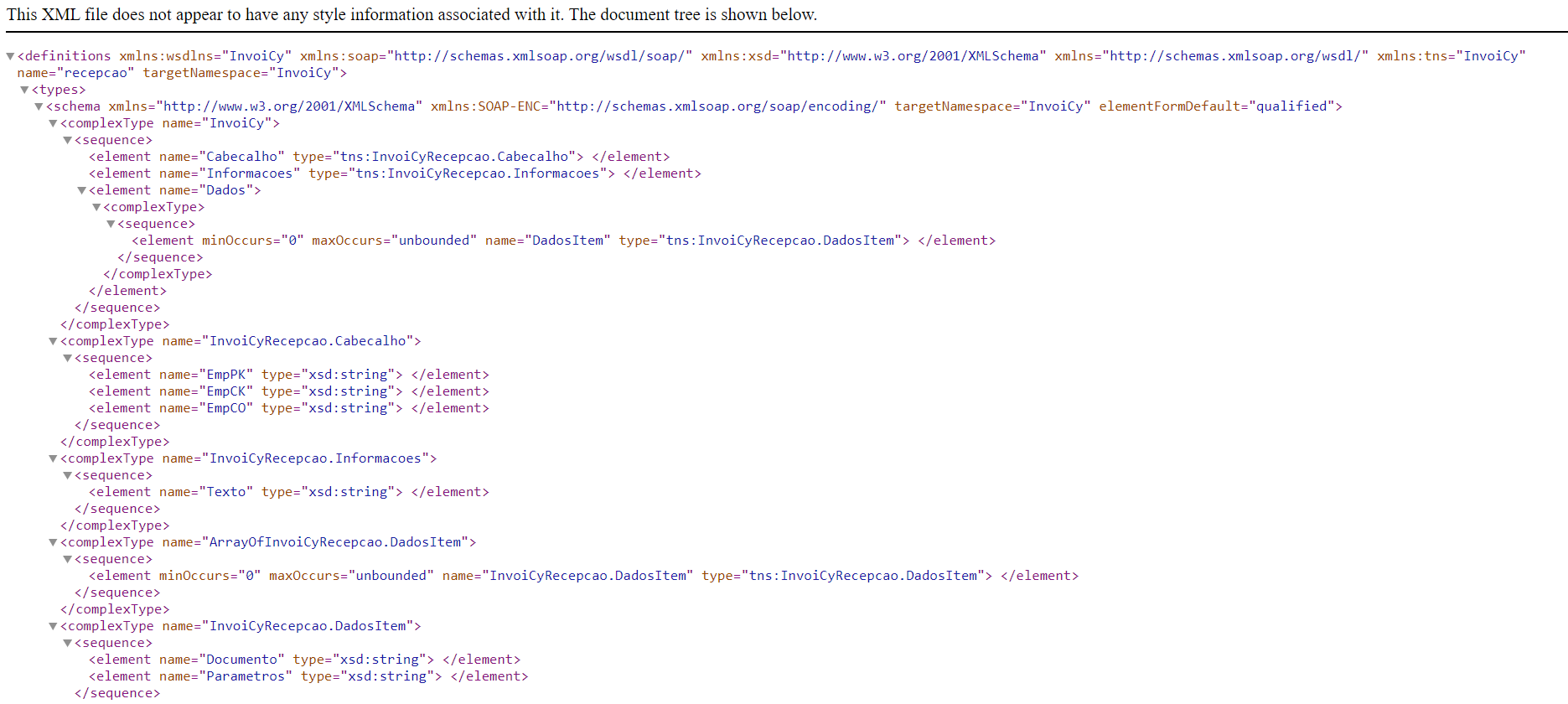Collapse sequence containing the Documento element

(x=67, y=643)
